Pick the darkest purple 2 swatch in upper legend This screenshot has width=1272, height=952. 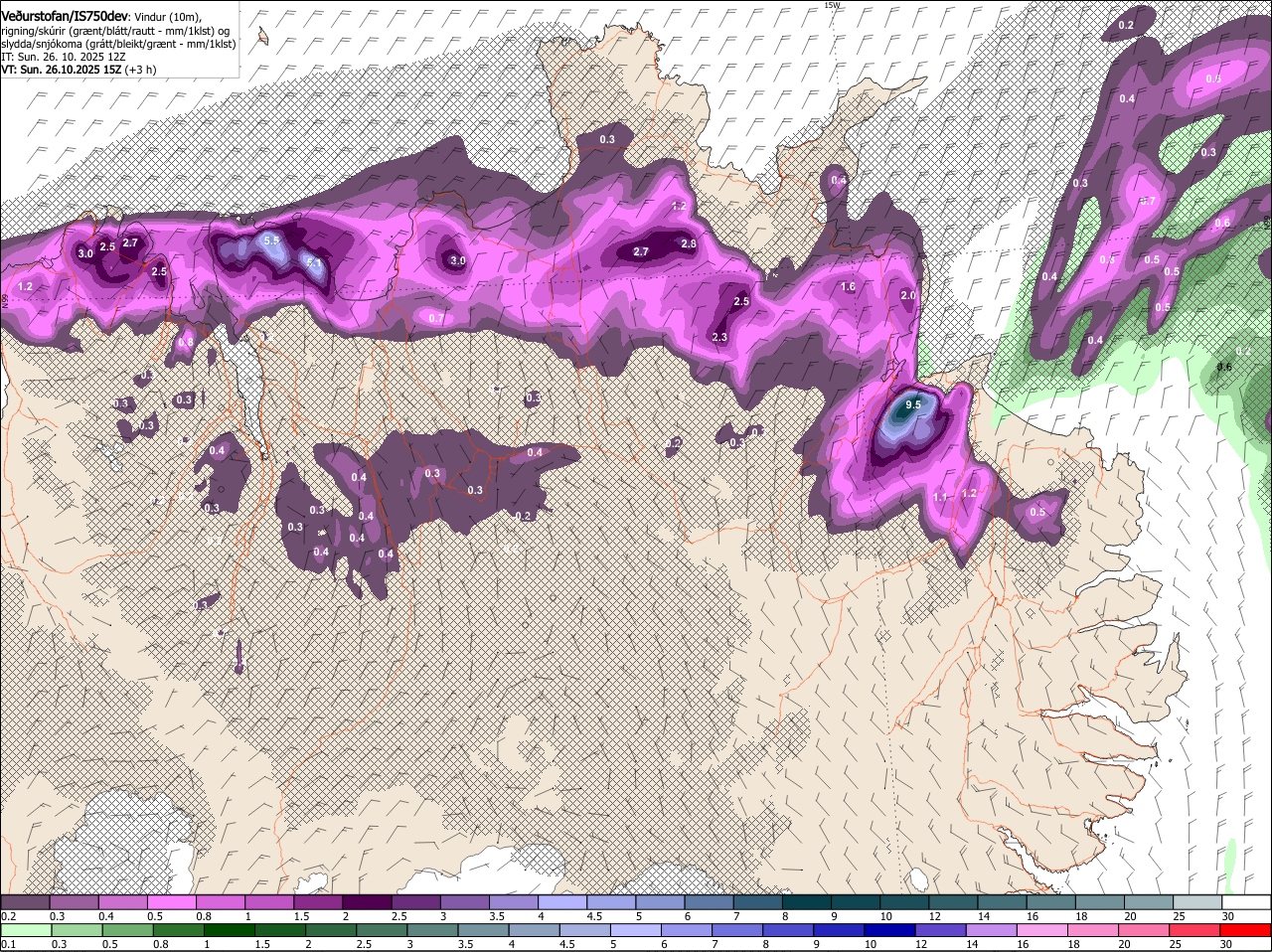pyautogui.click(x=367, y=901)
